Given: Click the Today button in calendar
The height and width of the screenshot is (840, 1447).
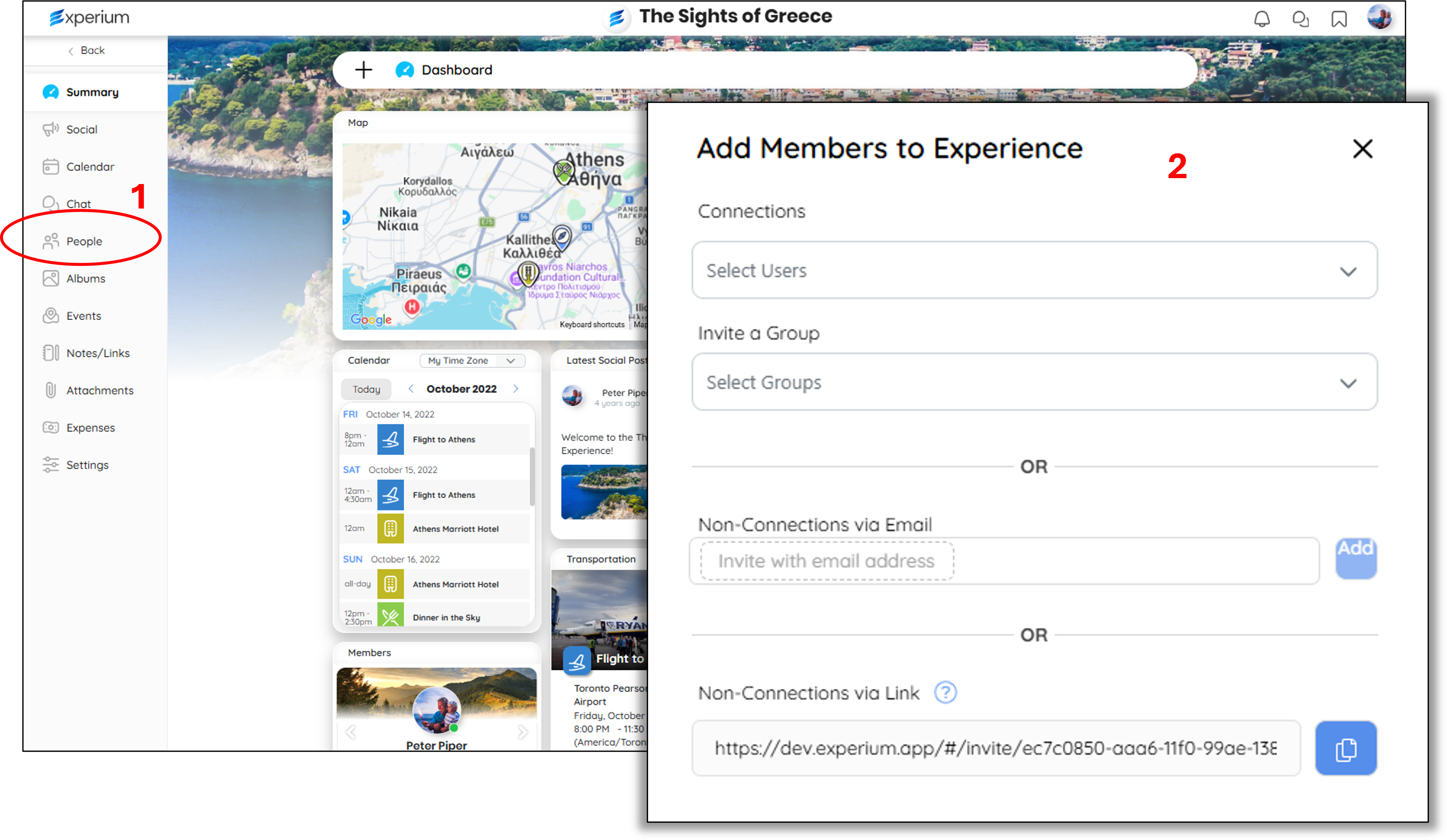Looking at the screenshot, I should pyautogui.click(x=366, y=389).
